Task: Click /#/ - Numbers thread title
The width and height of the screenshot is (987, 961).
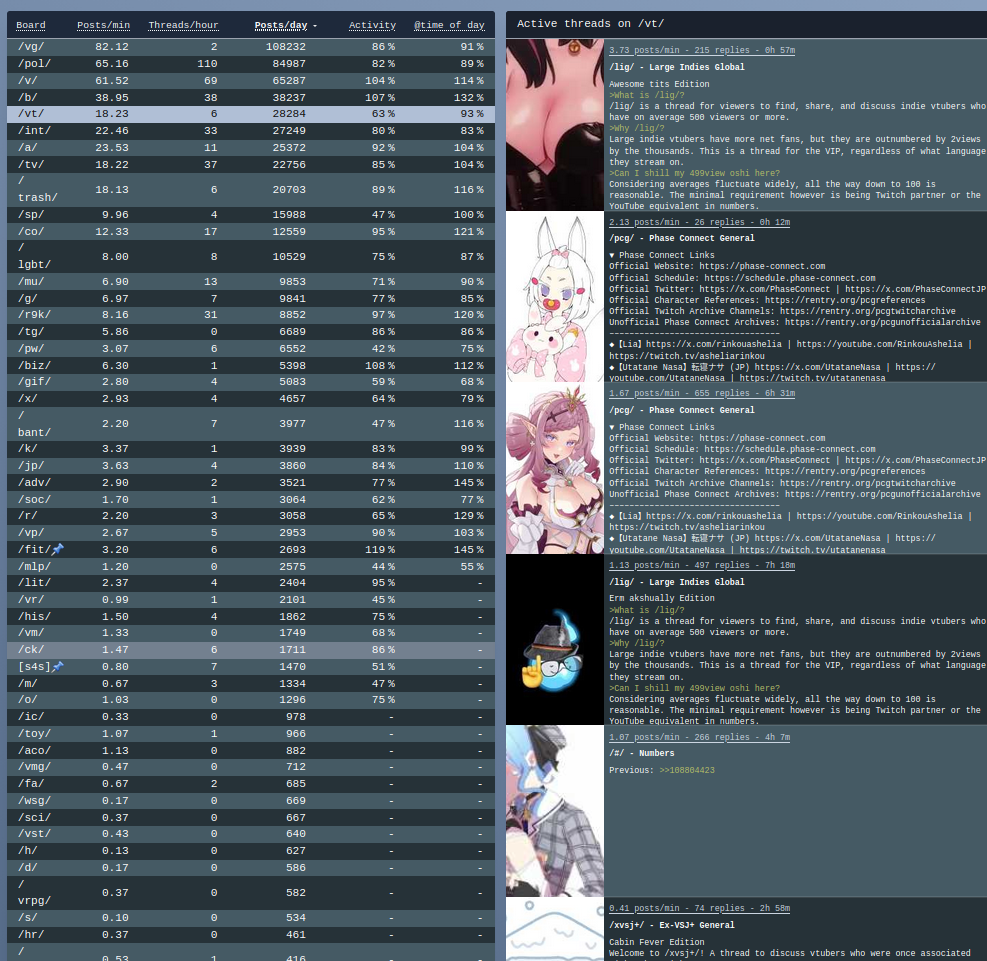Action: pos(641,753)
